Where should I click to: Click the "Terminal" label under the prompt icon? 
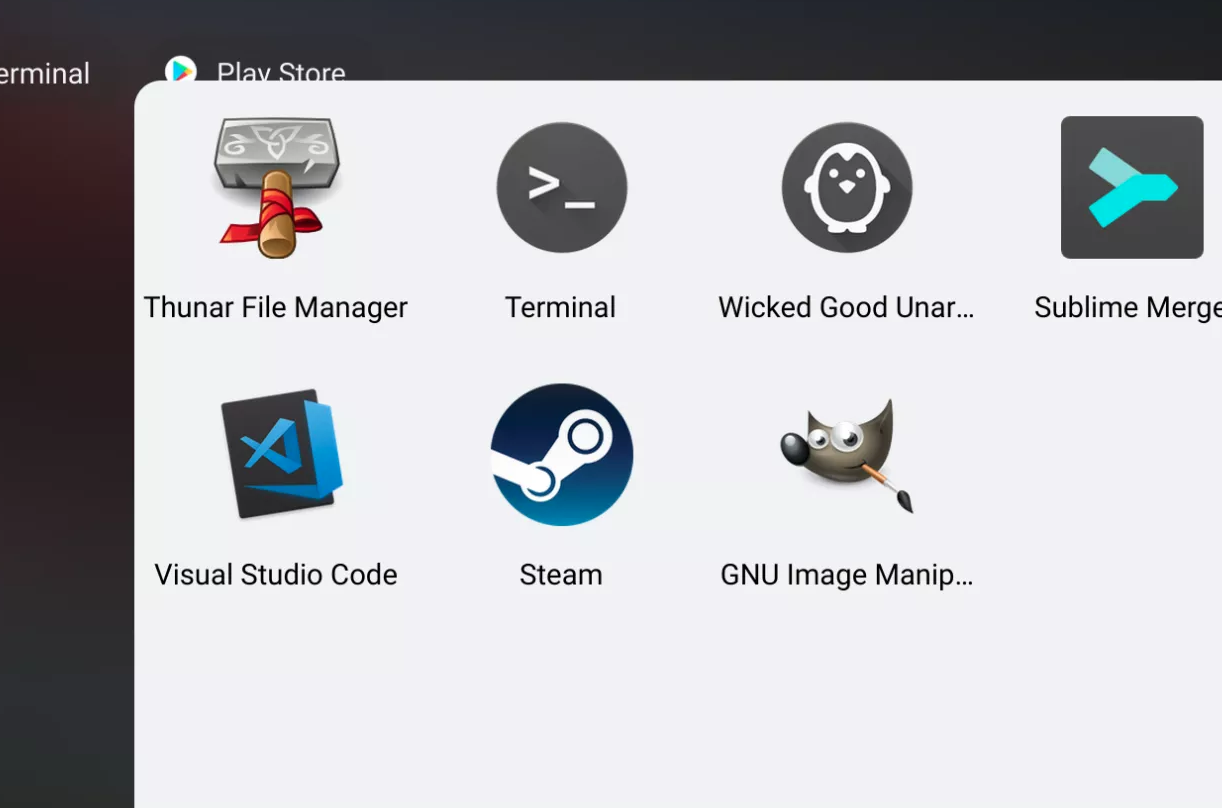click(561, 307)
